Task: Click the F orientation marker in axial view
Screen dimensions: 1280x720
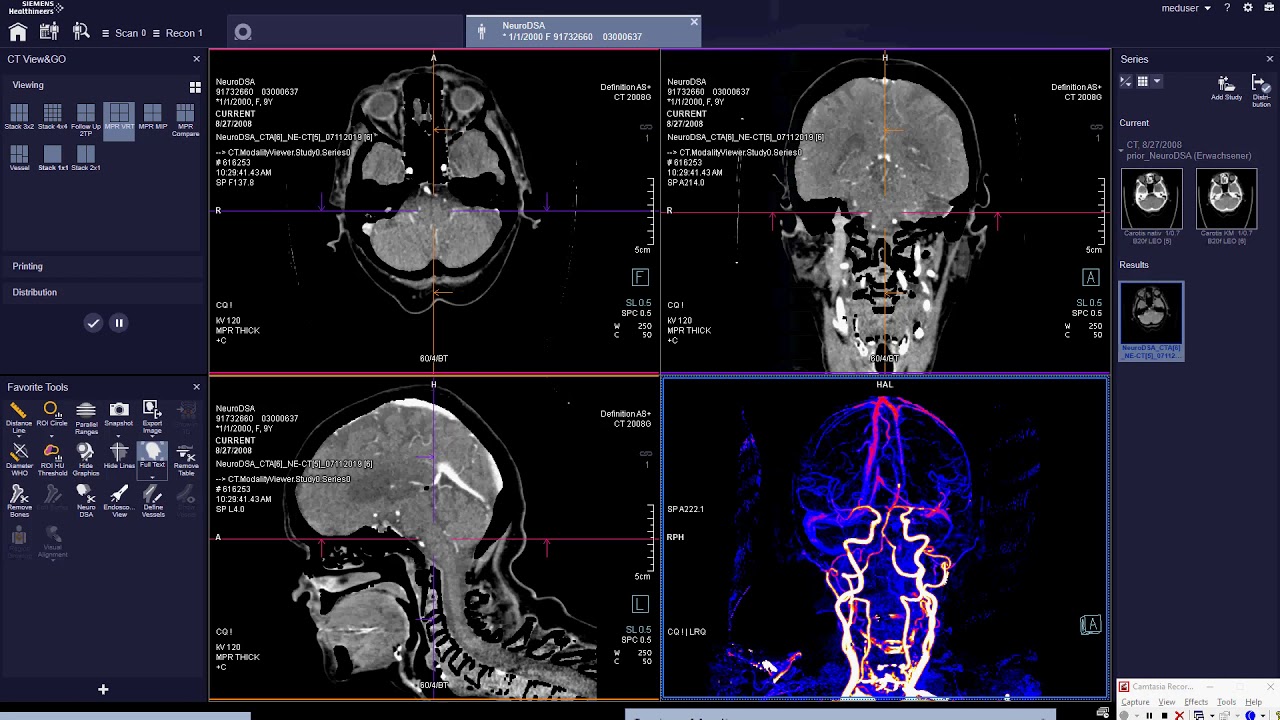Action: click(640, 277)
